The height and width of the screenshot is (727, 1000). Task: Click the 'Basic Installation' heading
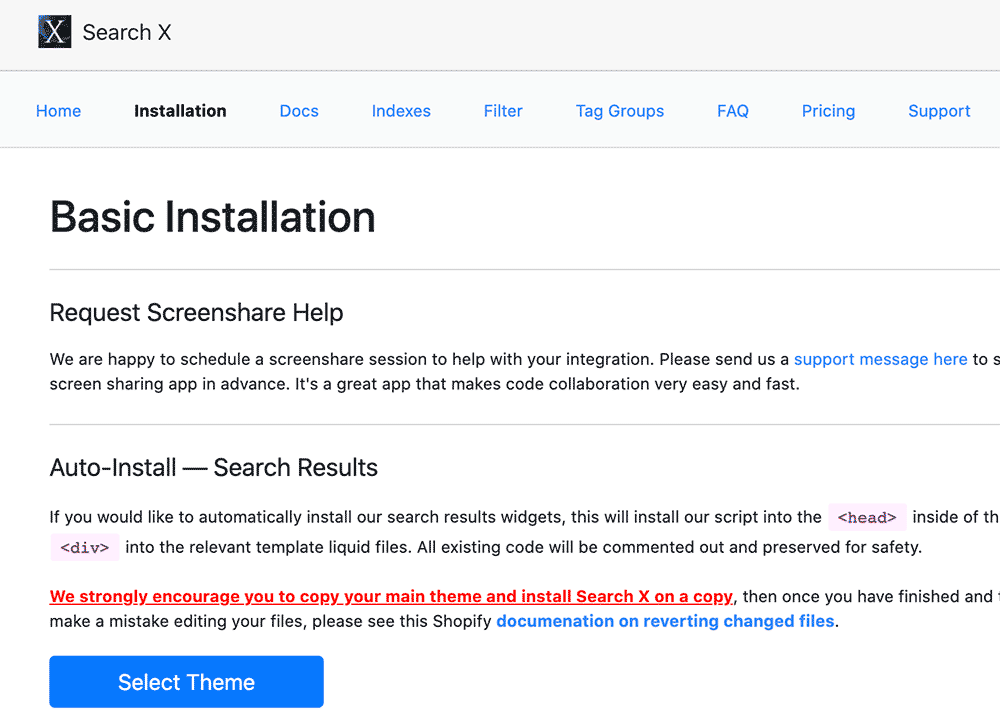[212, 217]
